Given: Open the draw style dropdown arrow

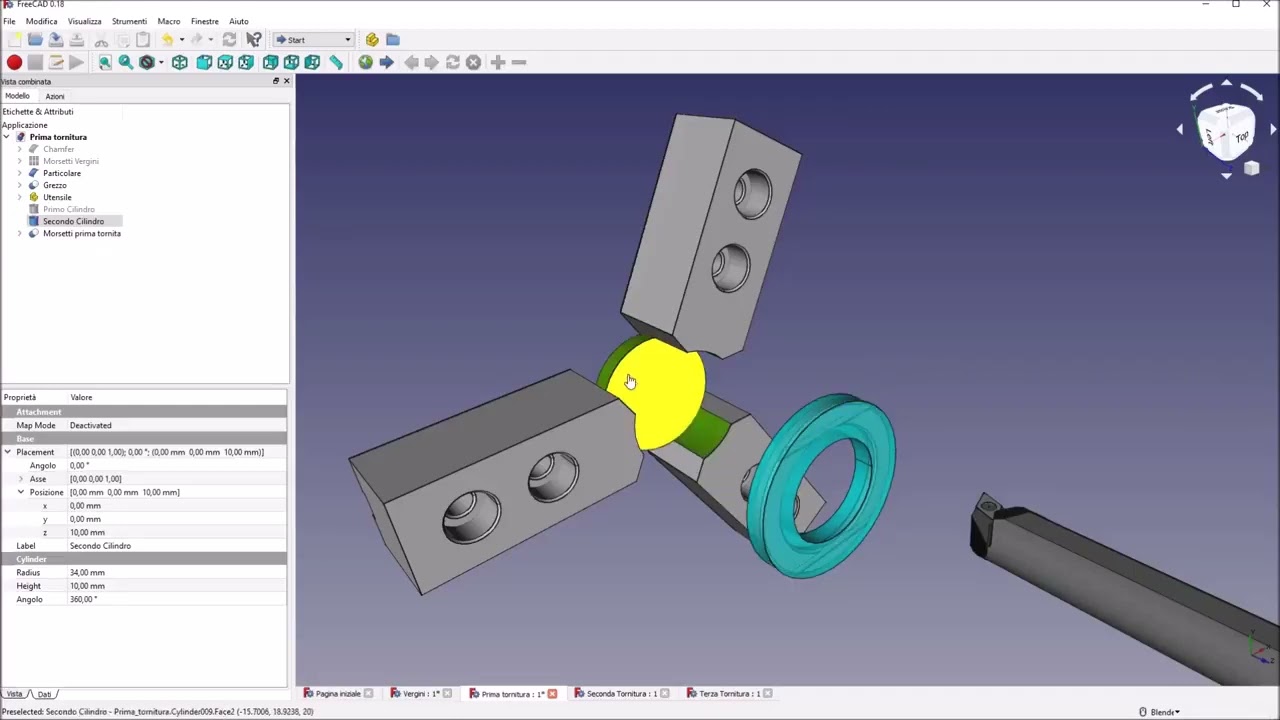Looking at the screenshot, I should coord(161,62).
